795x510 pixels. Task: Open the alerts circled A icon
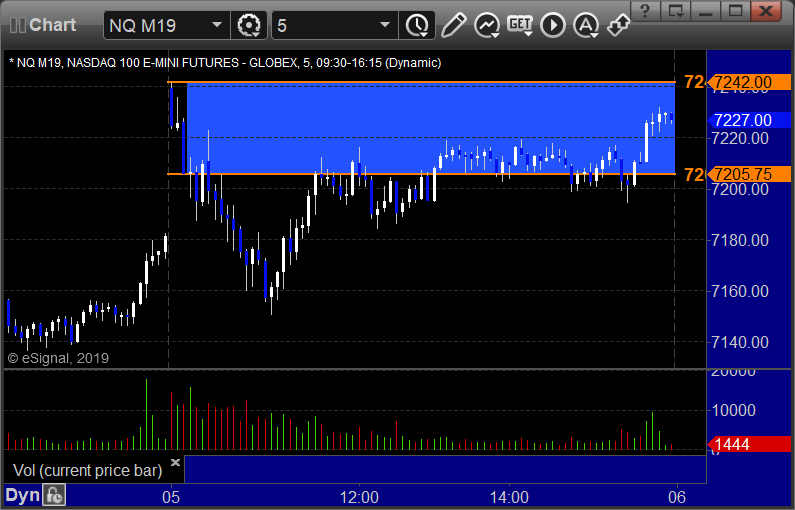[586, 25]
